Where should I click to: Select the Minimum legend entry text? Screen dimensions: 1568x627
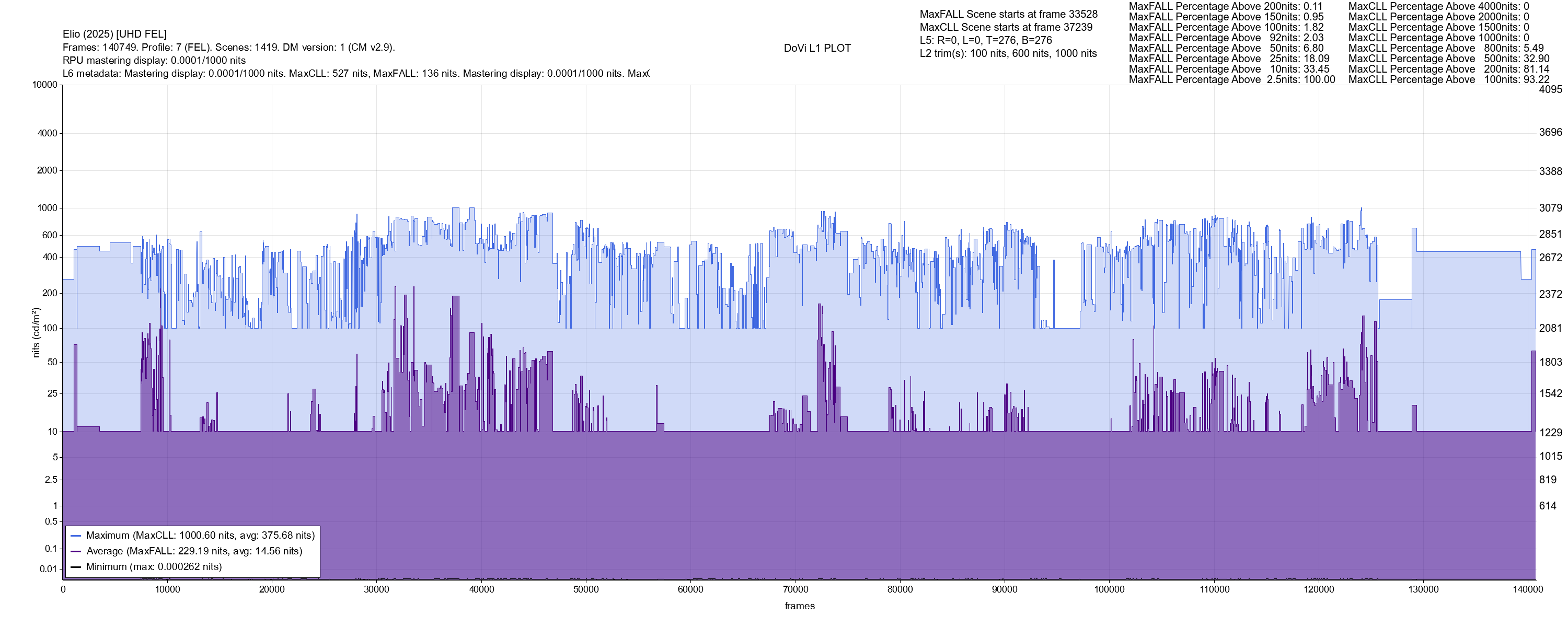(154, 567)
